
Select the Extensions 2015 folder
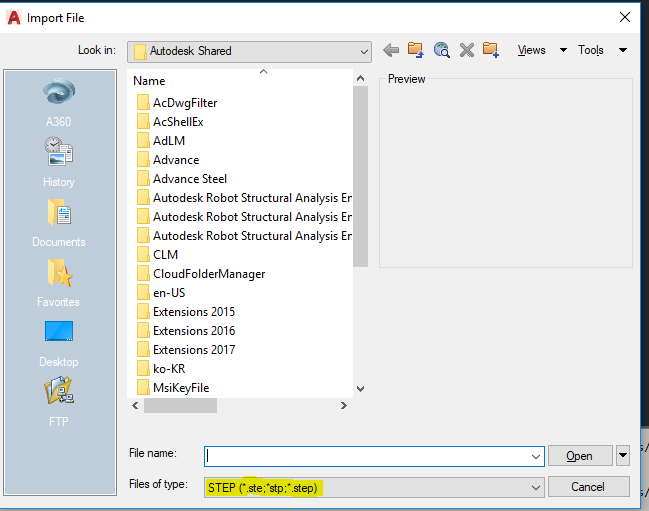194,312
